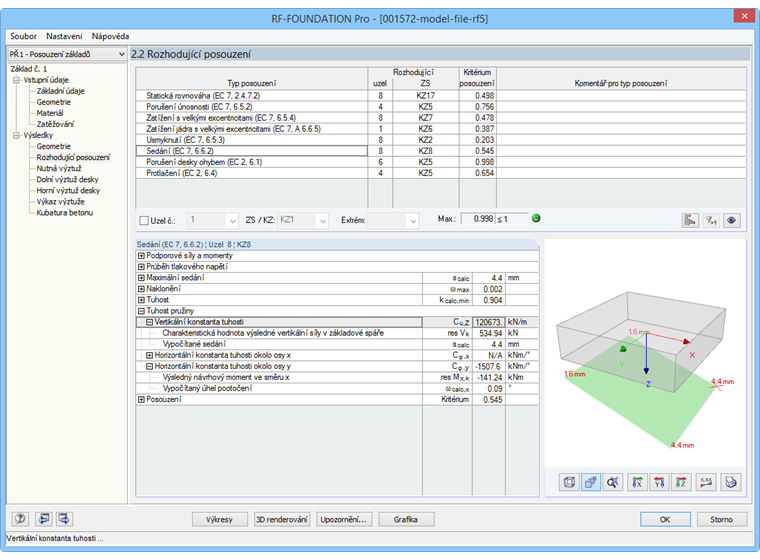Collapse Horizontální konstanta tuhosti okolo osy y
The width and height of the screenshot is (760, 560).
point(149,367)
